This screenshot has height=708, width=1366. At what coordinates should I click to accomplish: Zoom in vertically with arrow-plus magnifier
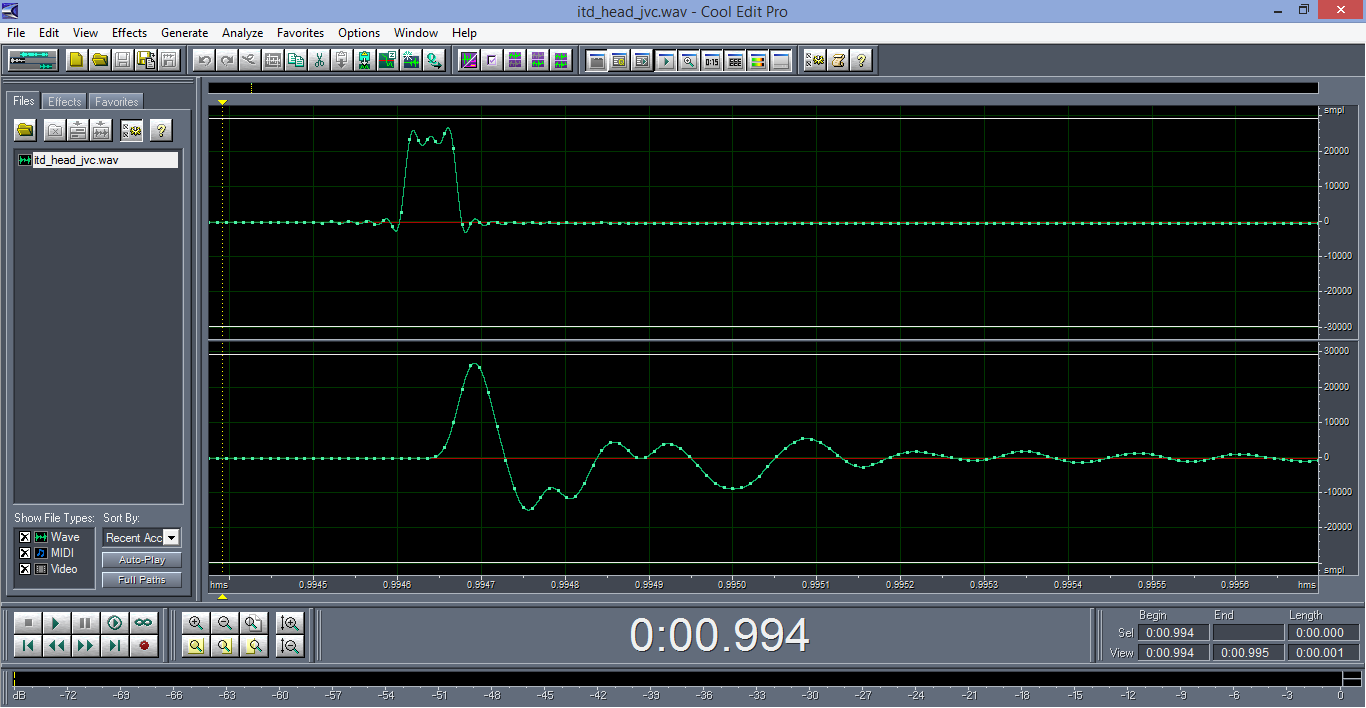[290, 623]
